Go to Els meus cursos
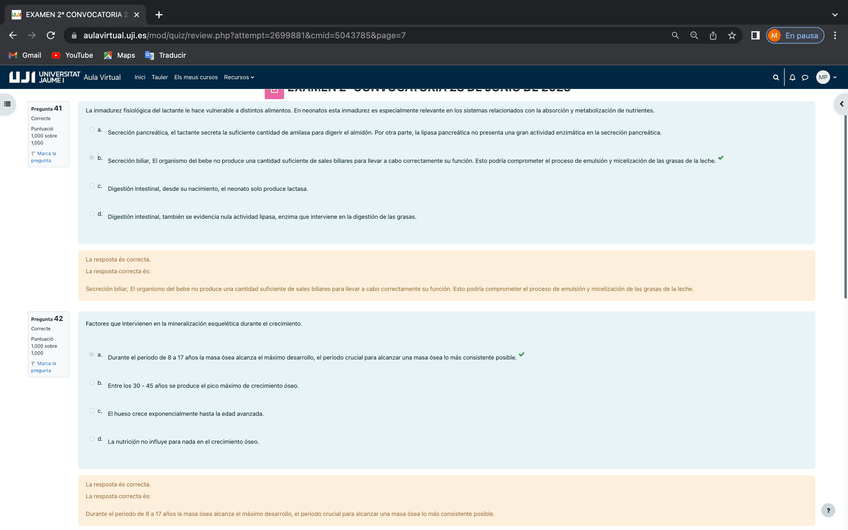 click(x=195, y=77)
